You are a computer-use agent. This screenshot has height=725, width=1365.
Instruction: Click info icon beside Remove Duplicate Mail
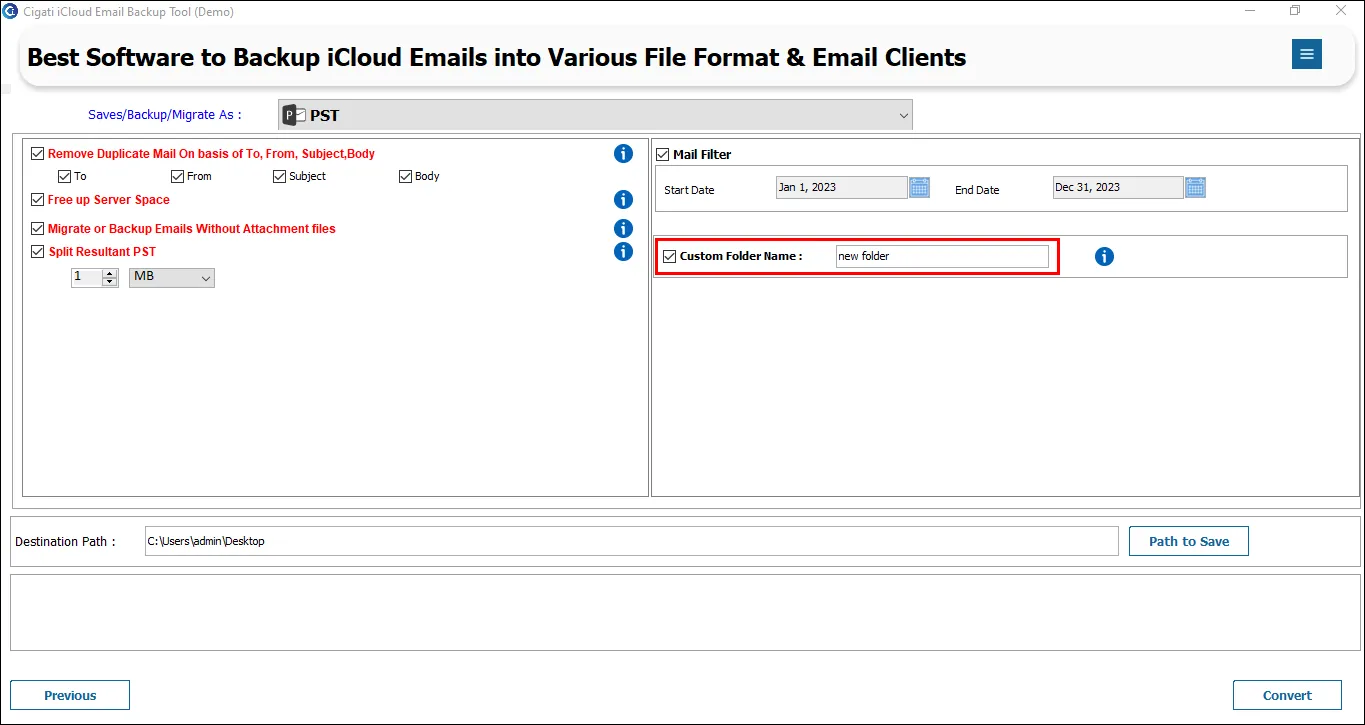(x=623, y=154)
